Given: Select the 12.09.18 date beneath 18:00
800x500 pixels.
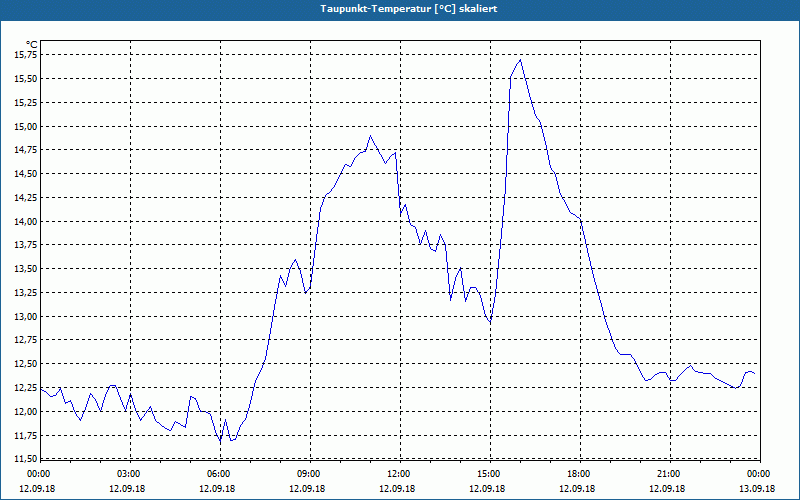Looking at the screenshot, I should click(x=578, y=488).
